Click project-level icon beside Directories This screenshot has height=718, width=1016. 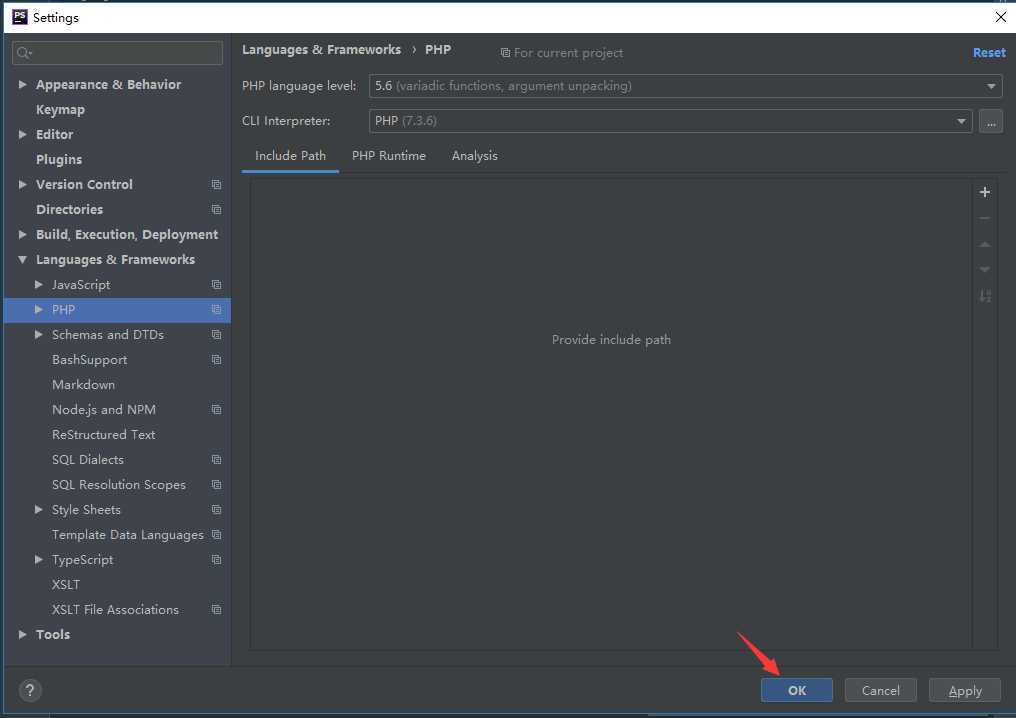coord(216,210)
